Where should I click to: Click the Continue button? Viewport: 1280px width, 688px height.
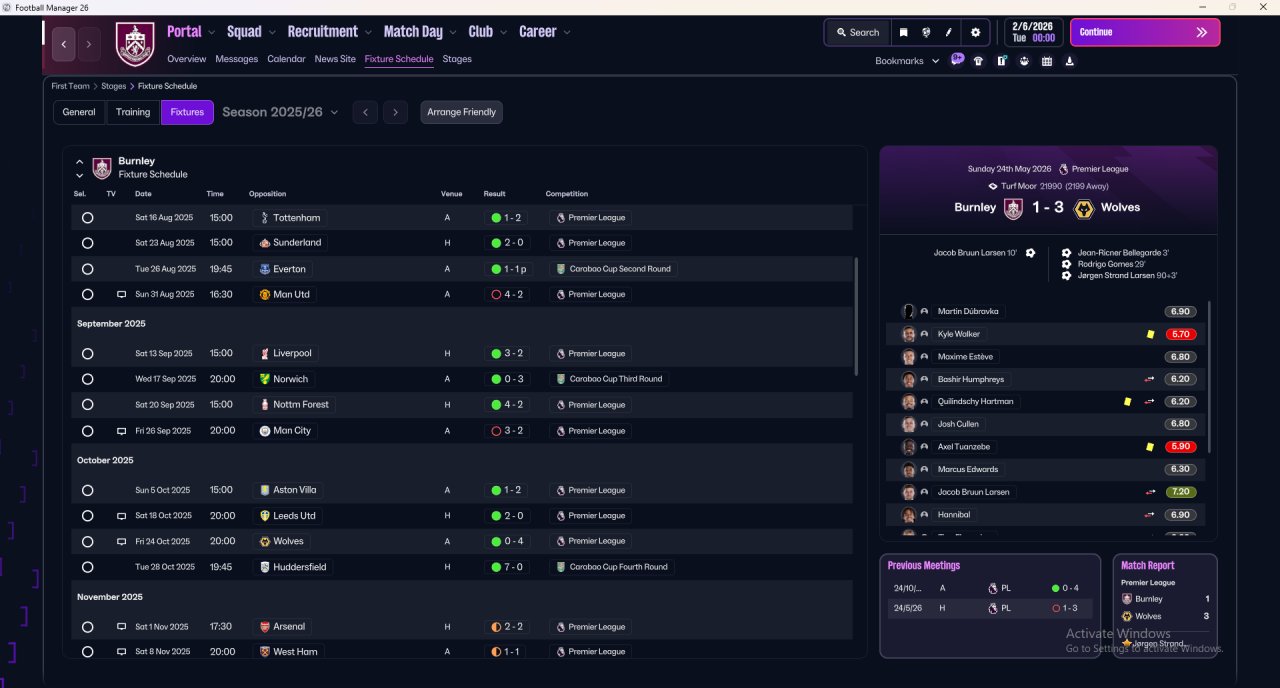pos(1145,32)
